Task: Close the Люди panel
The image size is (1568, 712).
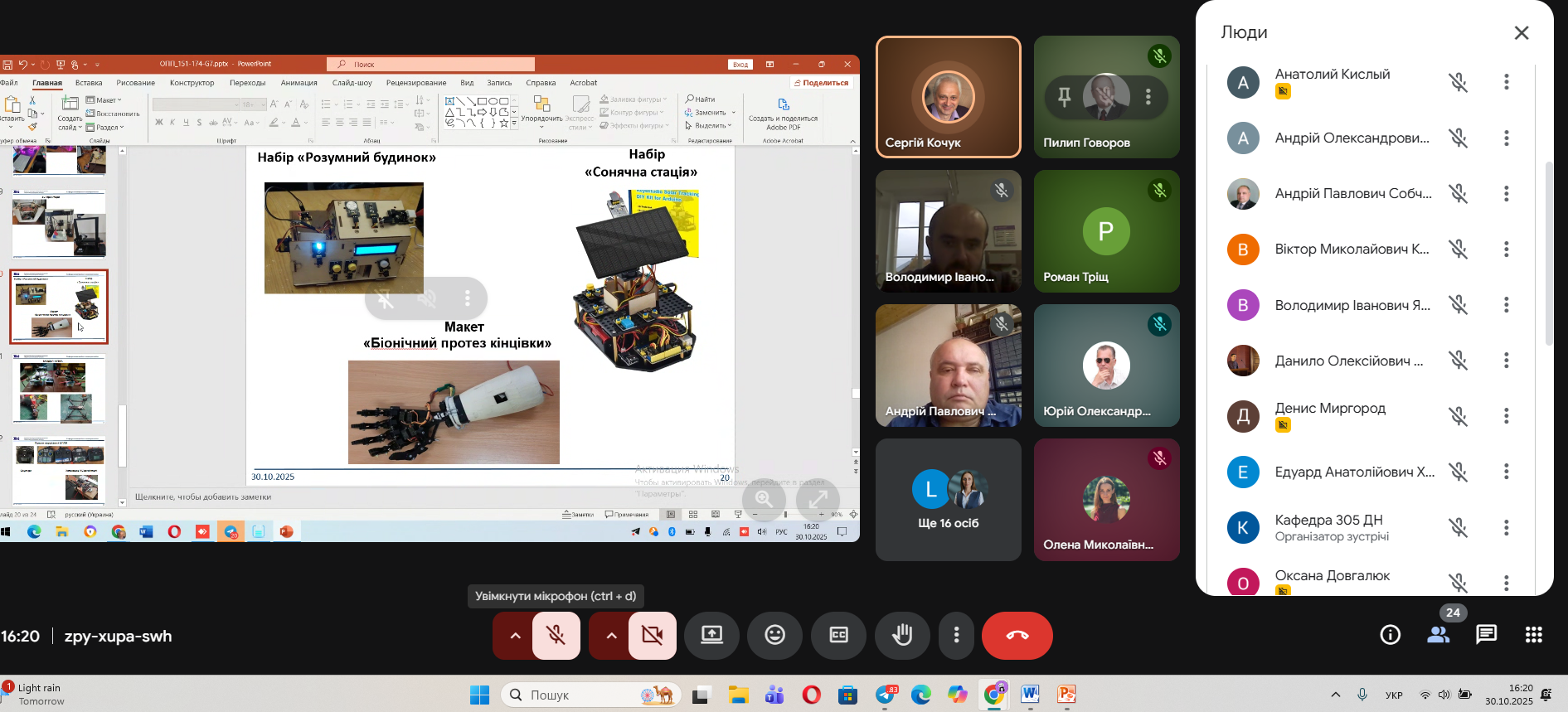Action: [1521, 33]
